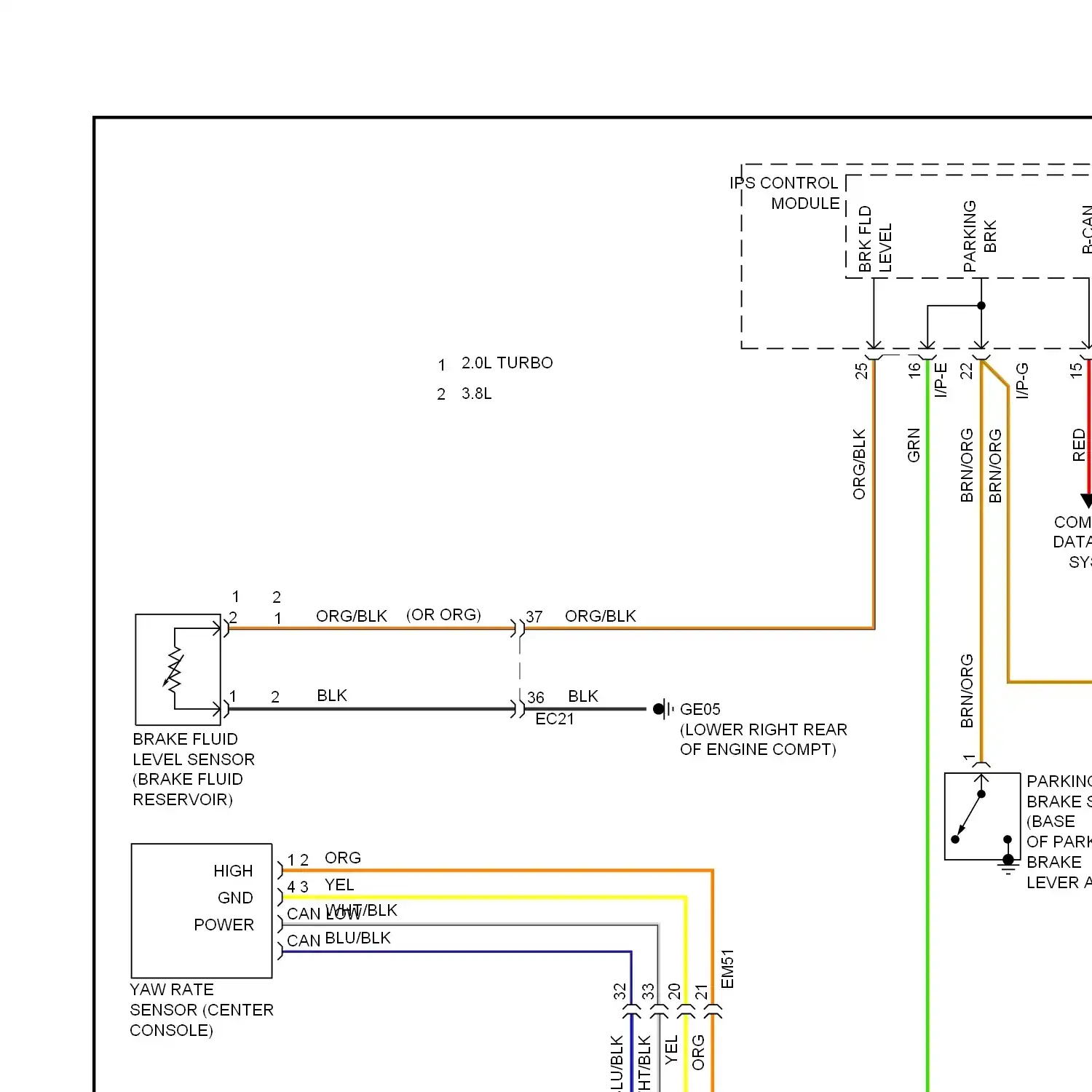Click the ORG/BLK label right of pin 37
Screen dimensions: 1092x1092
pos(601,617)
